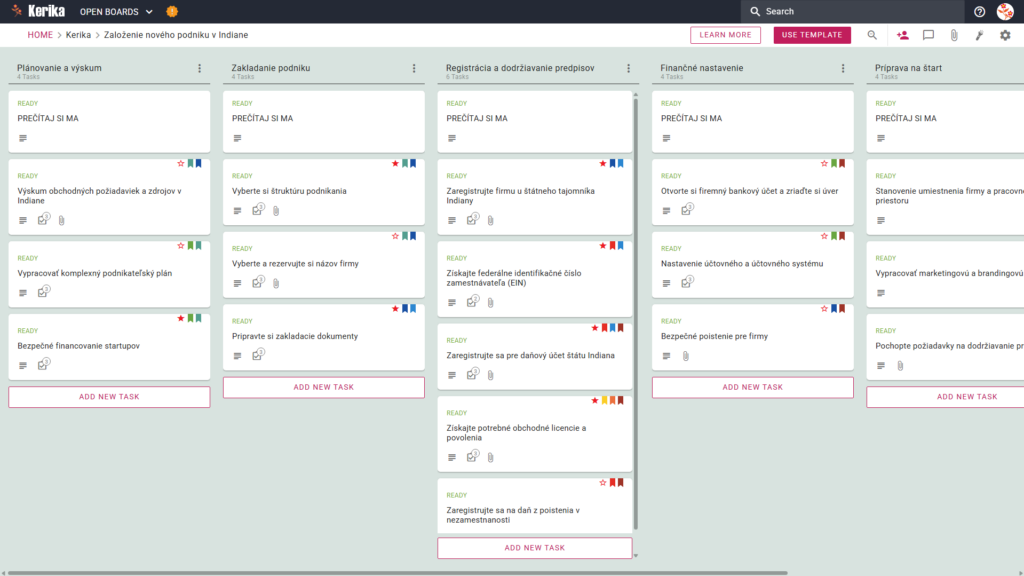This screenshot has height=576, width=1024.
Task: Toggle star on Vypracovať komplexný podnikateľský plán card
Action: (181, 246)
